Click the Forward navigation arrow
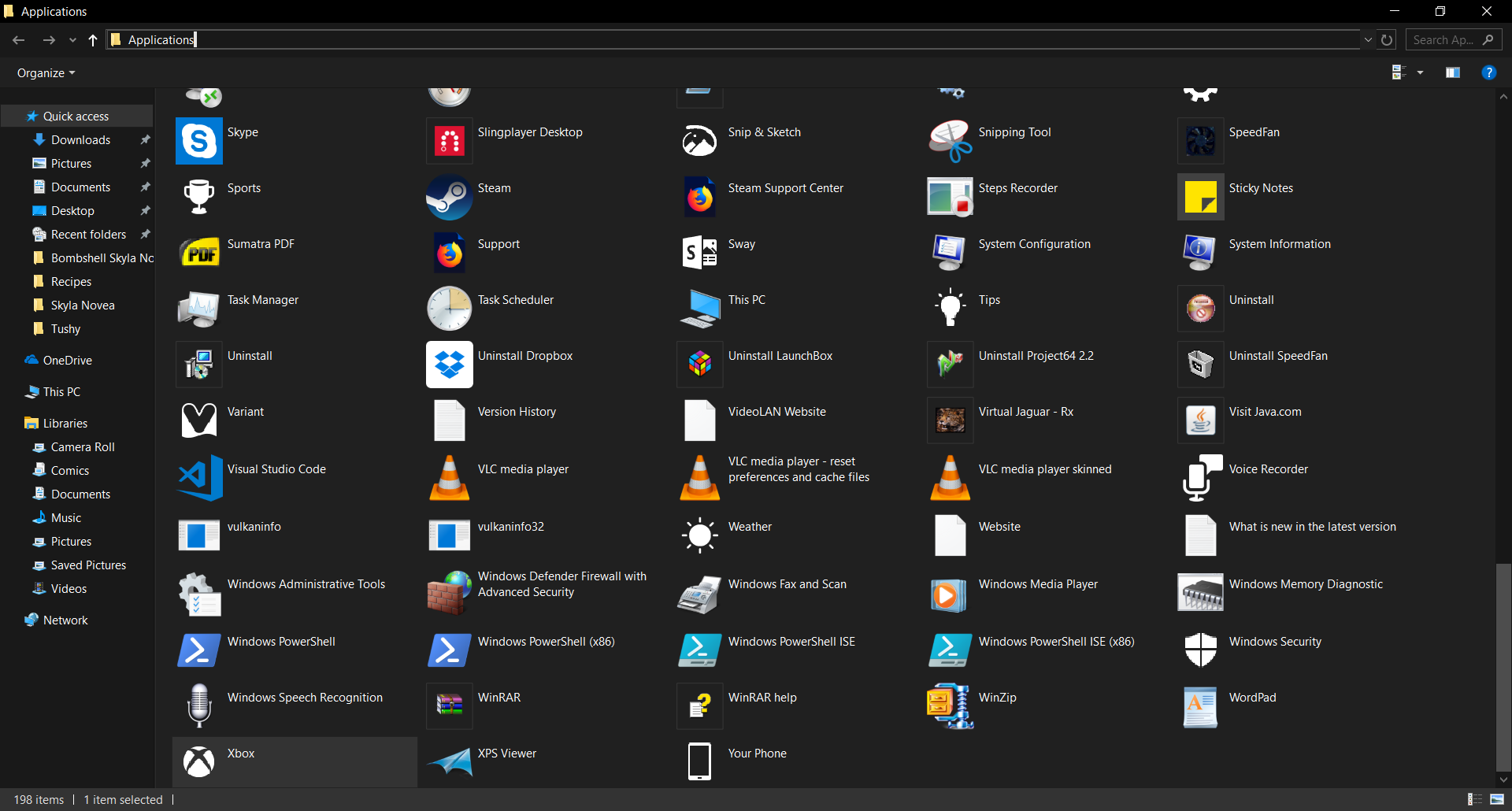This screenshot has width=1512, height=811. click(49, 39)
